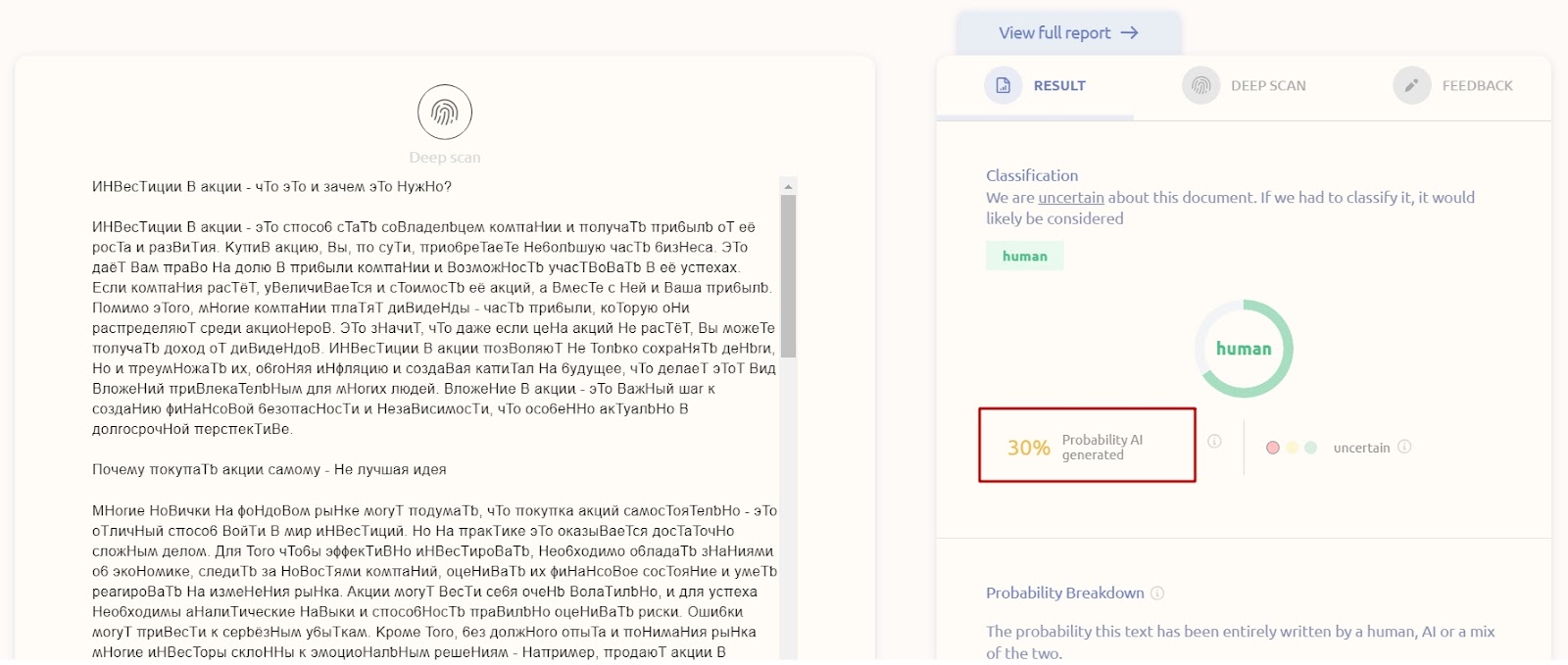Open the DEEP SCAN tab
This screenshot has width=1568, height=665.
pos(1267,85)
